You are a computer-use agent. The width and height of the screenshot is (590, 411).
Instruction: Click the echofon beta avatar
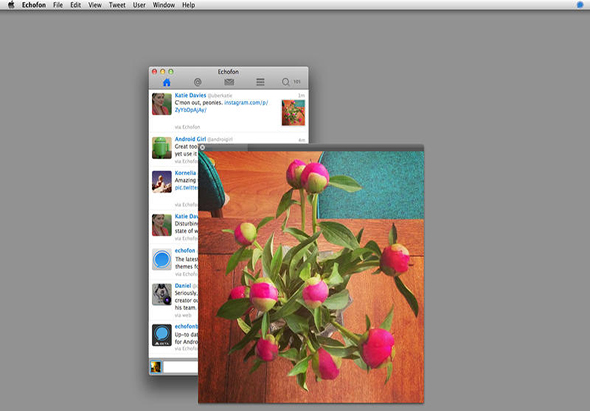click(x=162, y=335)
